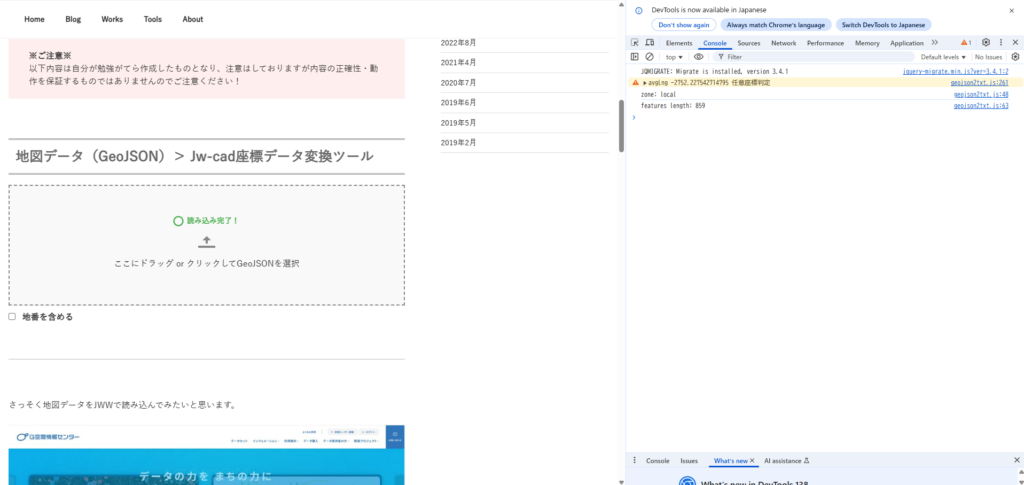This screenshot has height=485, width=1024.
Task: Click the No Issues indicator
Action: 989,57
